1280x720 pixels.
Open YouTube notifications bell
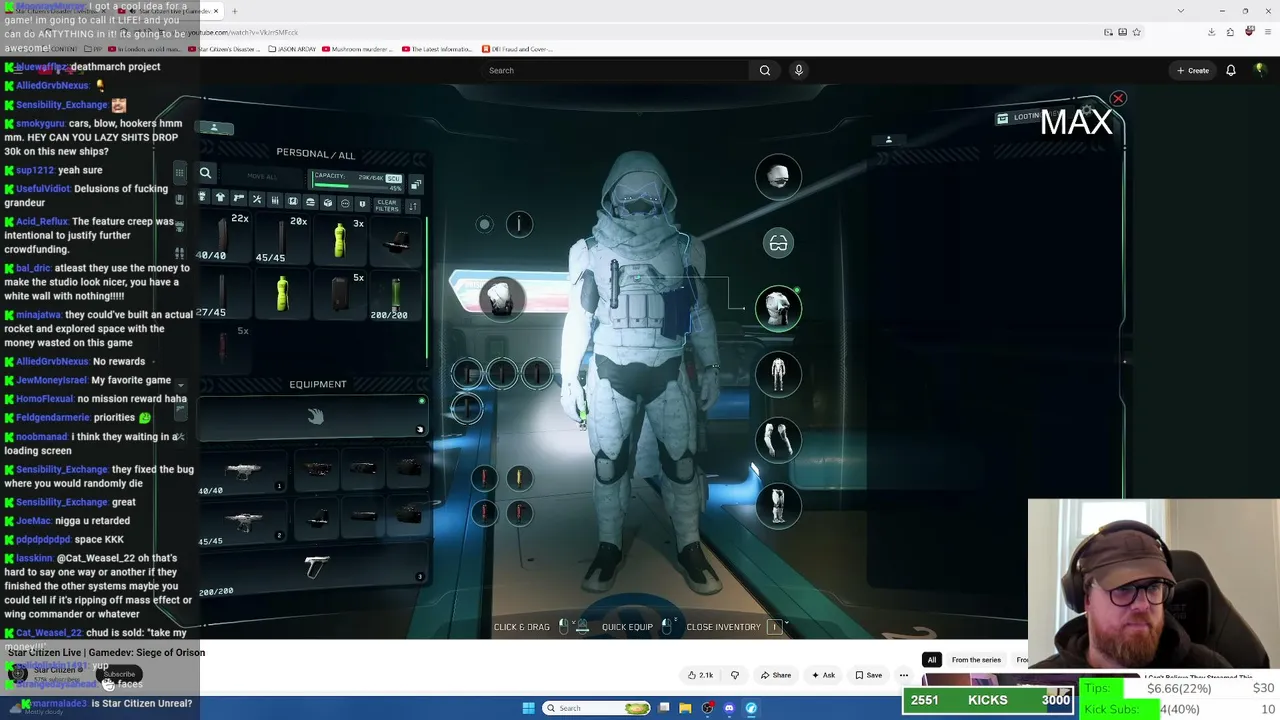tap(1231, 70)
